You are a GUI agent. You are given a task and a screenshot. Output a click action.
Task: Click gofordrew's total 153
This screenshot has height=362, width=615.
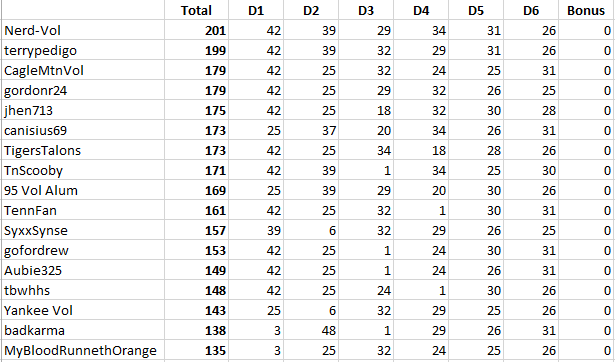pyautogui.click(x=197, y=250)
